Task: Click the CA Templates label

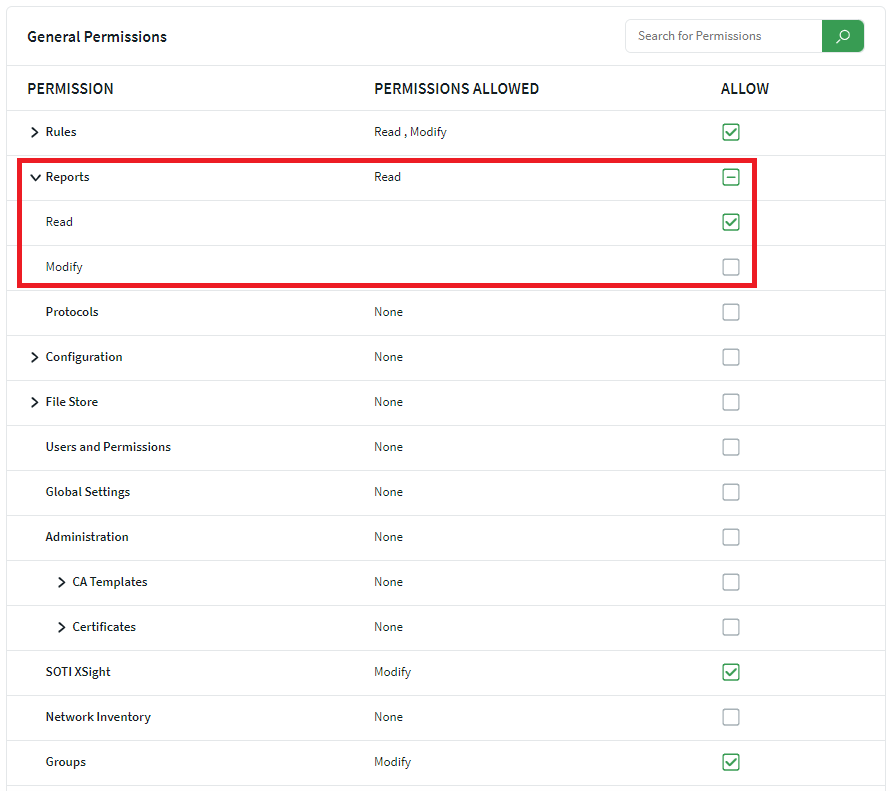Action: (x=110, y=582)
